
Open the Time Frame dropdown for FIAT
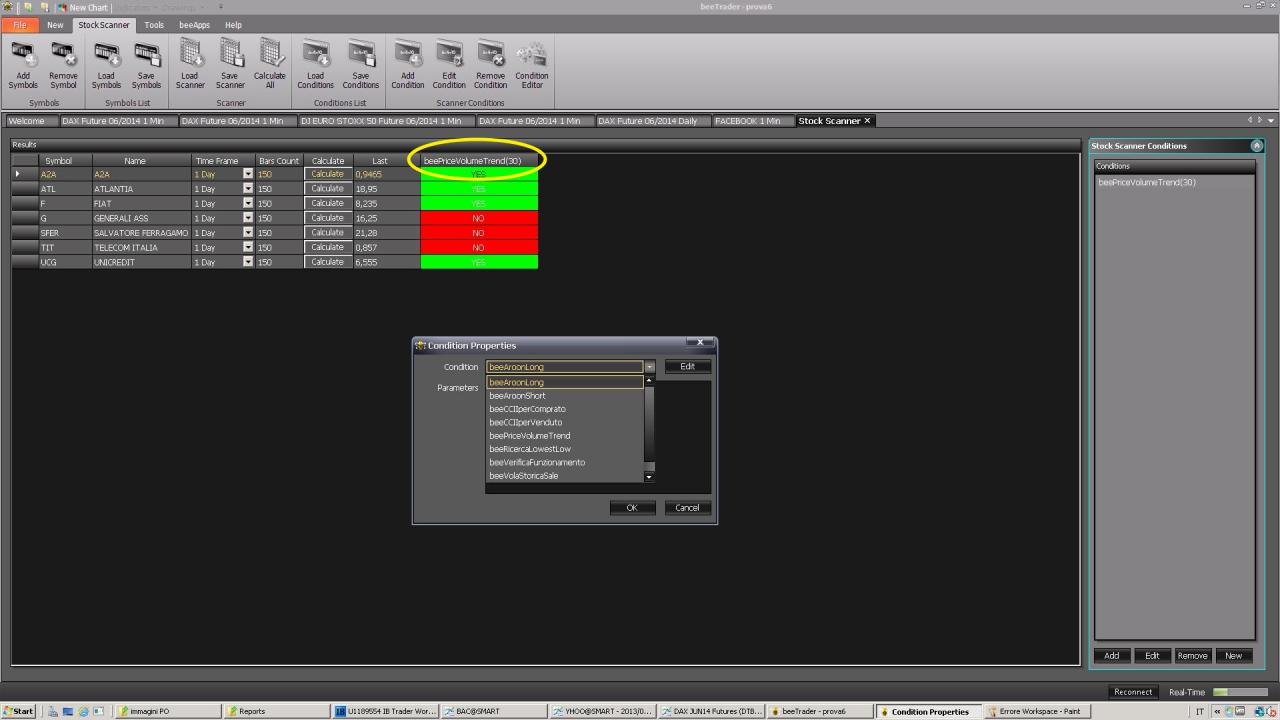[x=248, y=203]
